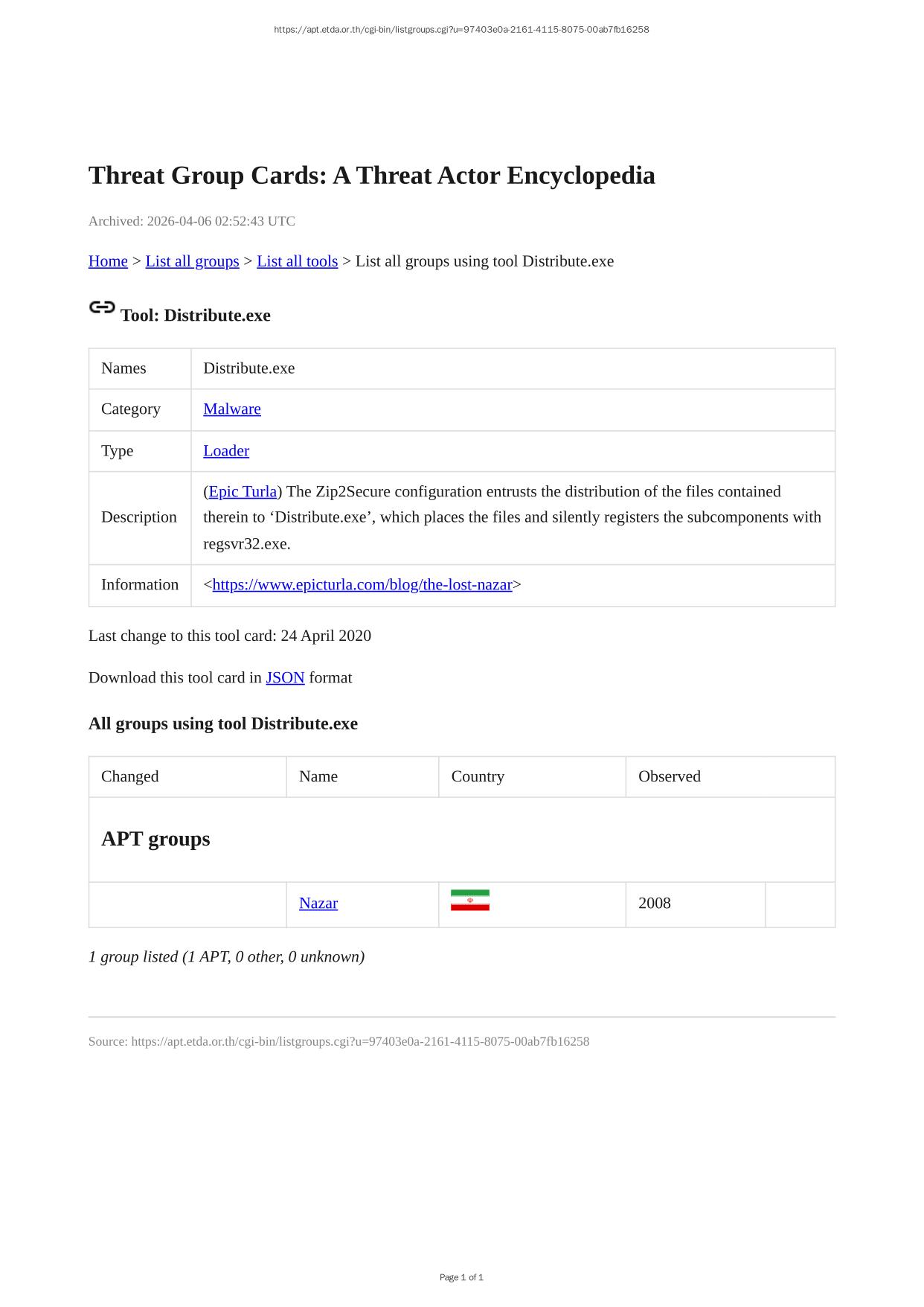Open the List all tools breadcrumb
924x1307 pixels.
(x=297, y=261)
